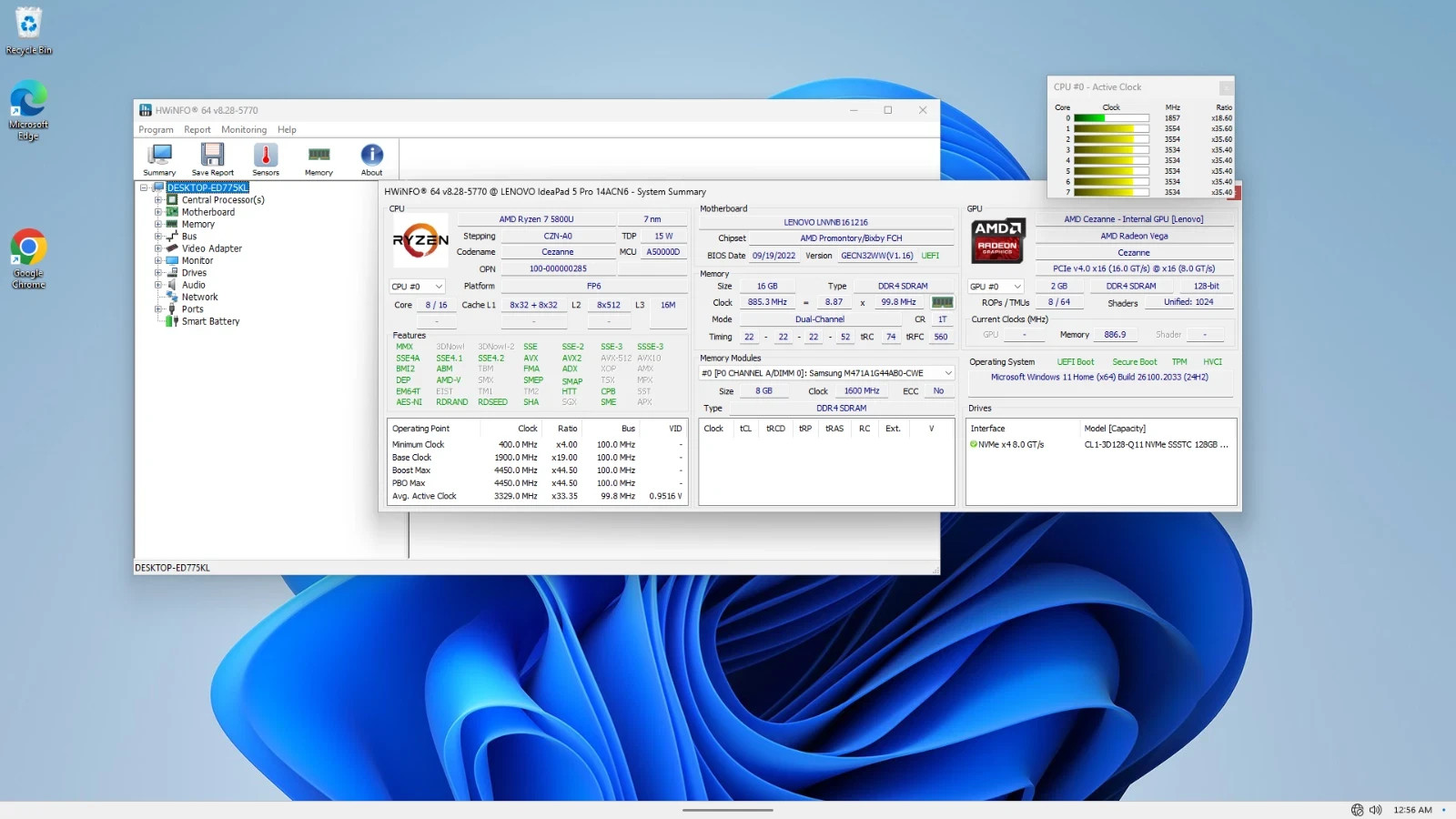The height and width of the screenshot is (819, 1456).
Task: Click the Secure Boot status label
Action: (1134, 362)
